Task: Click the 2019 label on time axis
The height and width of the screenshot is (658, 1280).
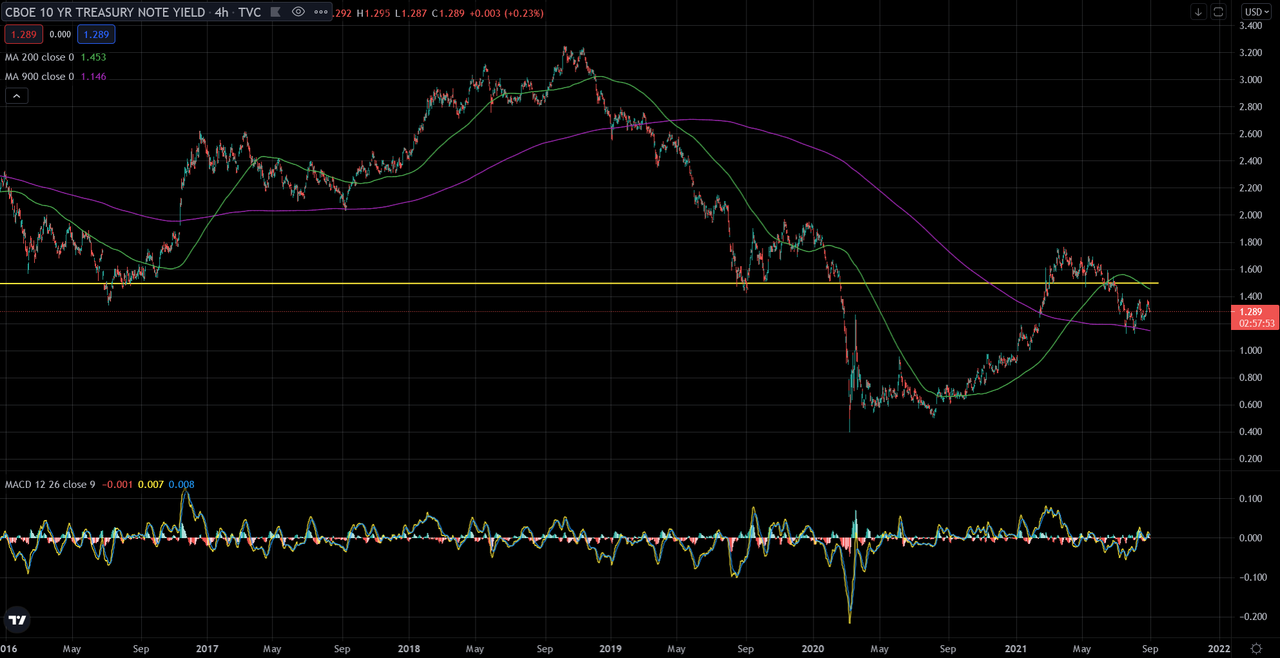Action: (x=610, y=648)
